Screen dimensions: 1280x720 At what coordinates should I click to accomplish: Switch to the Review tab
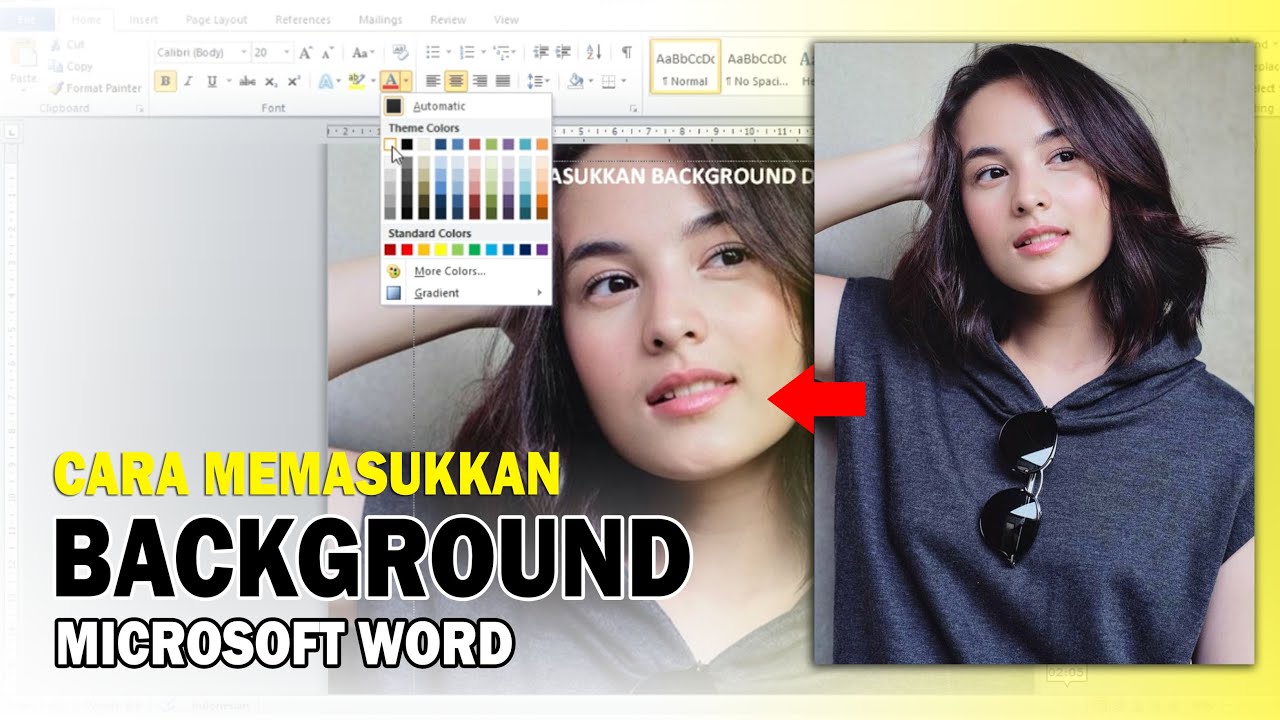coord(448,19)
